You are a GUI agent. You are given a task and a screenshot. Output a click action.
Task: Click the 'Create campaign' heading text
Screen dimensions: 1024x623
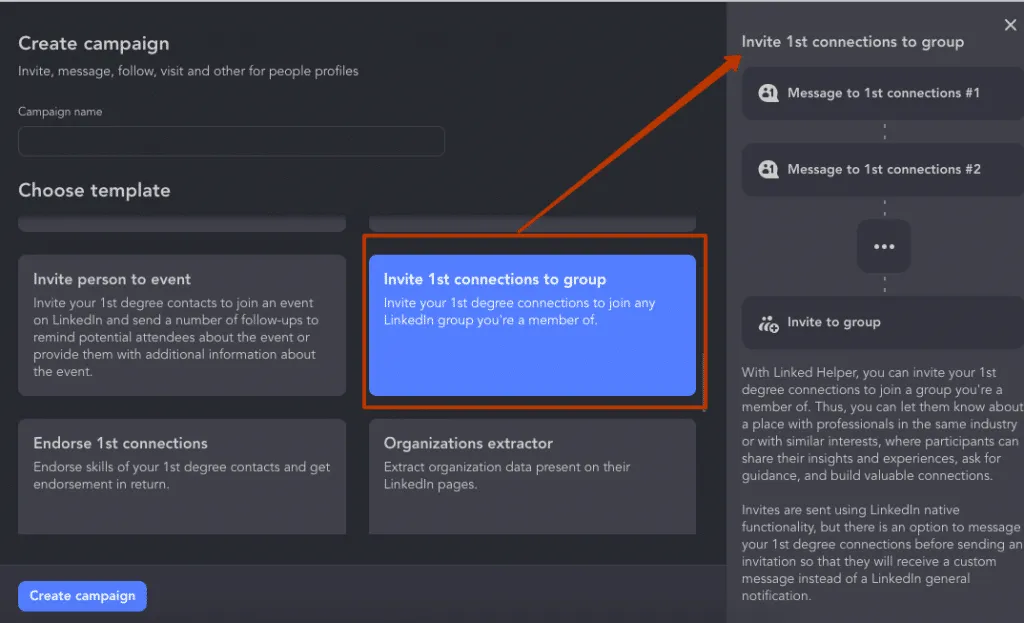(93, 44)
